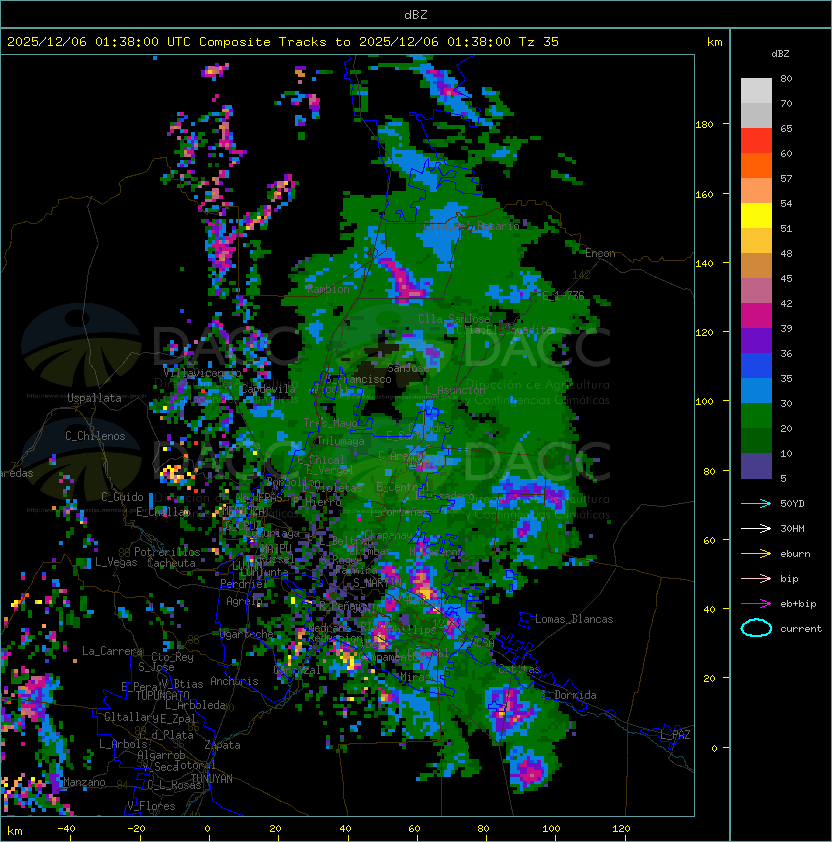Click the C_Chilenos place label
Image resolution: width=832 pixels, height=842 pixels.
pyautogui.click(x=95, y=436)
